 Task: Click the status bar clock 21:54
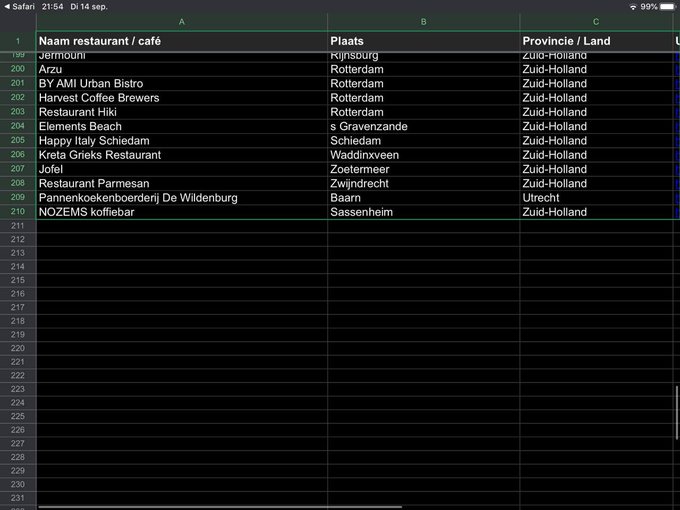pyautogui.click(x=52, y=7)
